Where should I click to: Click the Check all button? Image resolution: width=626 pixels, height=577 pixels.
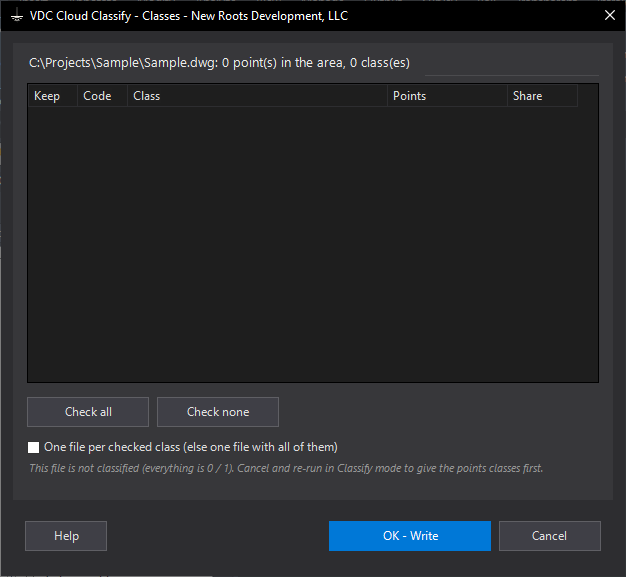[x=88, y=412]
